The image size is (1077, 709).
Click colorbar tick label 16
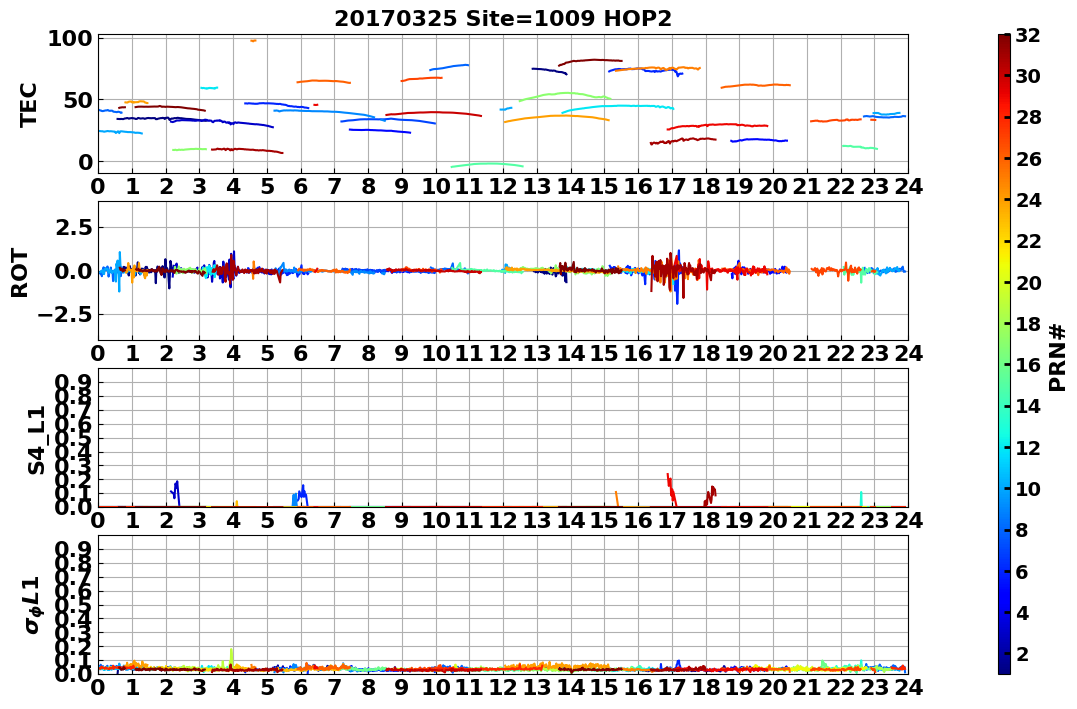click(x=1028, y=365)
